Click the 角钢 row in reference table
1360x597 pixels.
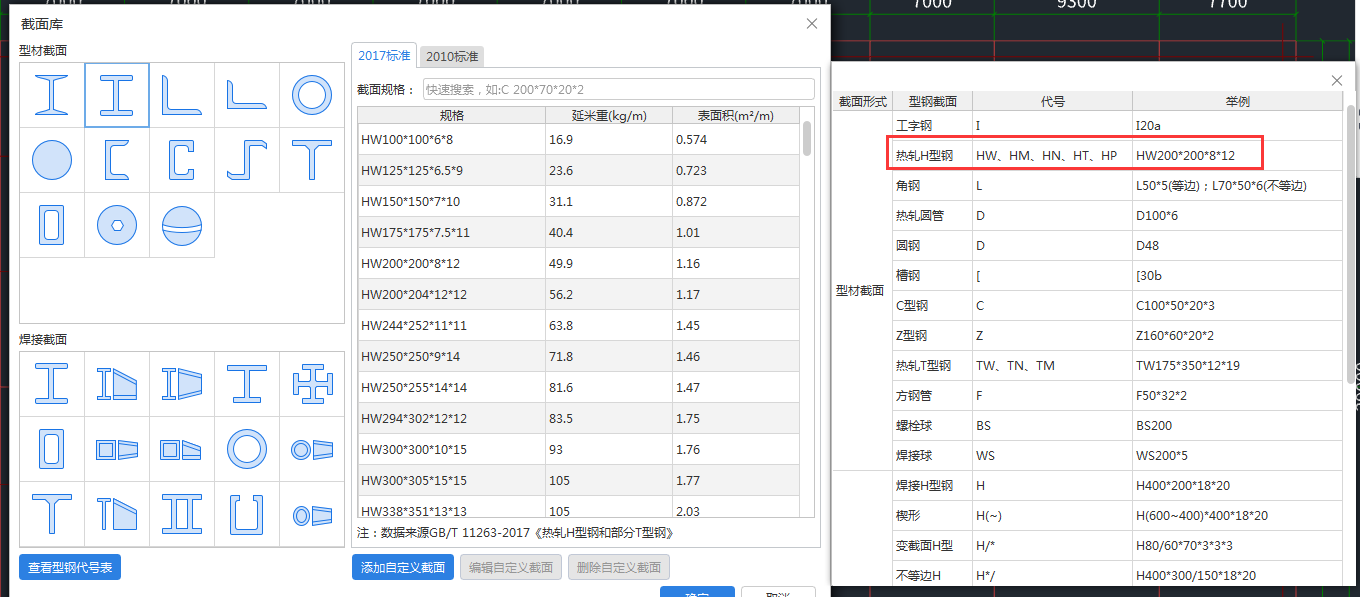click(x=1117, y=185)
